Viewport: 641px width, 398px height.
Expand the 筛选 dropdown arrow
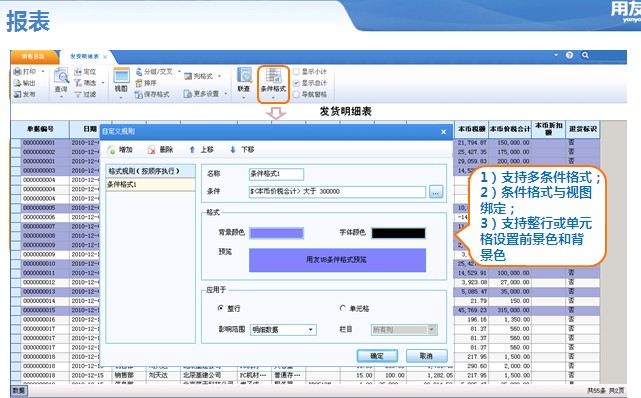click(x=103, y=83)
